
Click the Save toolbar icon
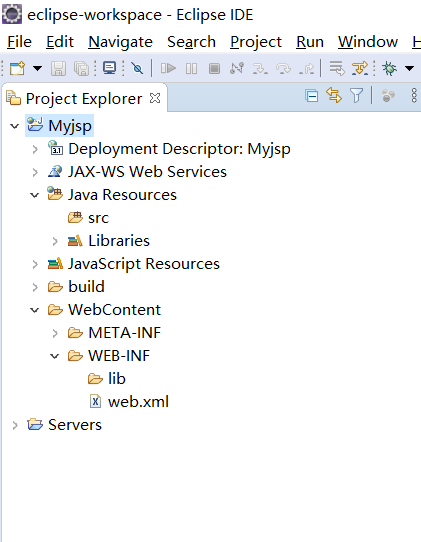coord(58,68)
